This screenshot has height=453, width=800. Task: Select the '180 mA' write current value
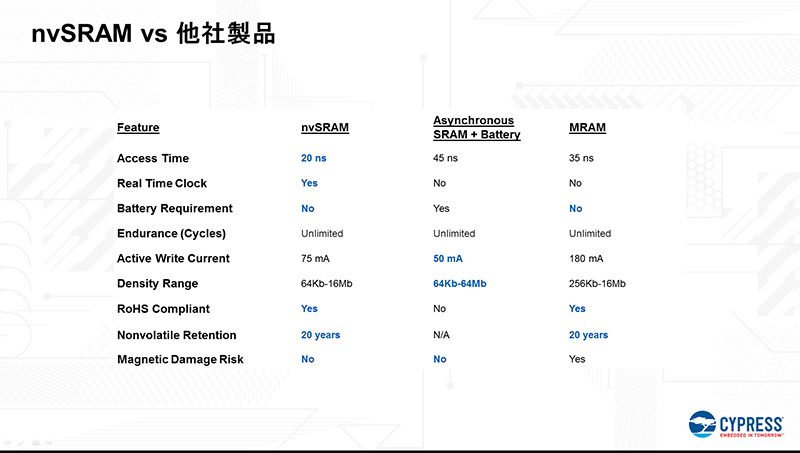click(586, 259)
